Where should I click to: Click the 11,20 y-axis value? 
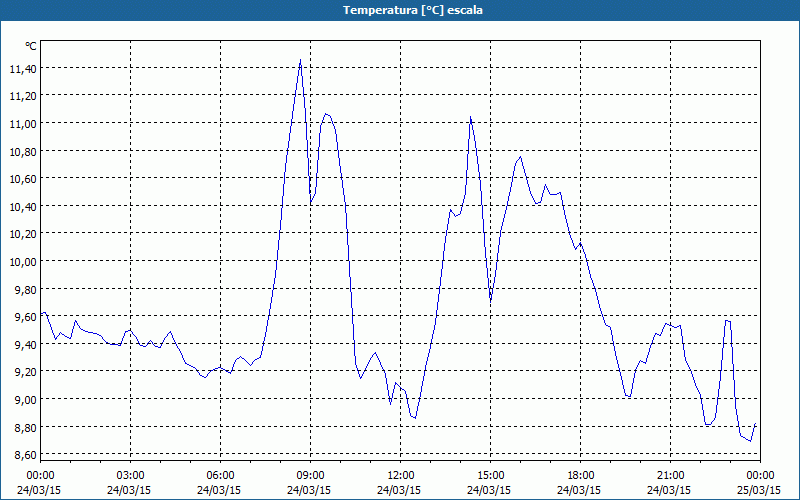click(23, 95)
